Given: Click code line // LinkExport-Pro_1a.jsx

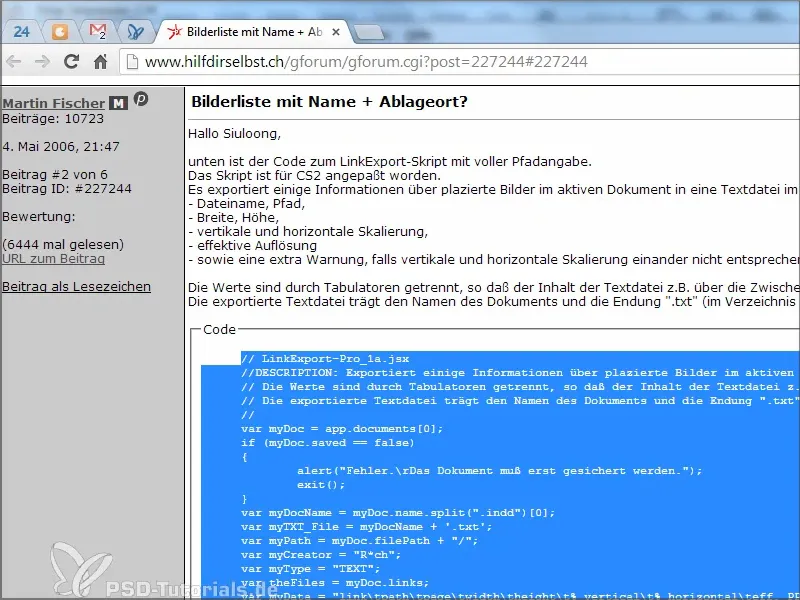Looking at the screenshot, I should pyautogui.click(x=325, y=359).
